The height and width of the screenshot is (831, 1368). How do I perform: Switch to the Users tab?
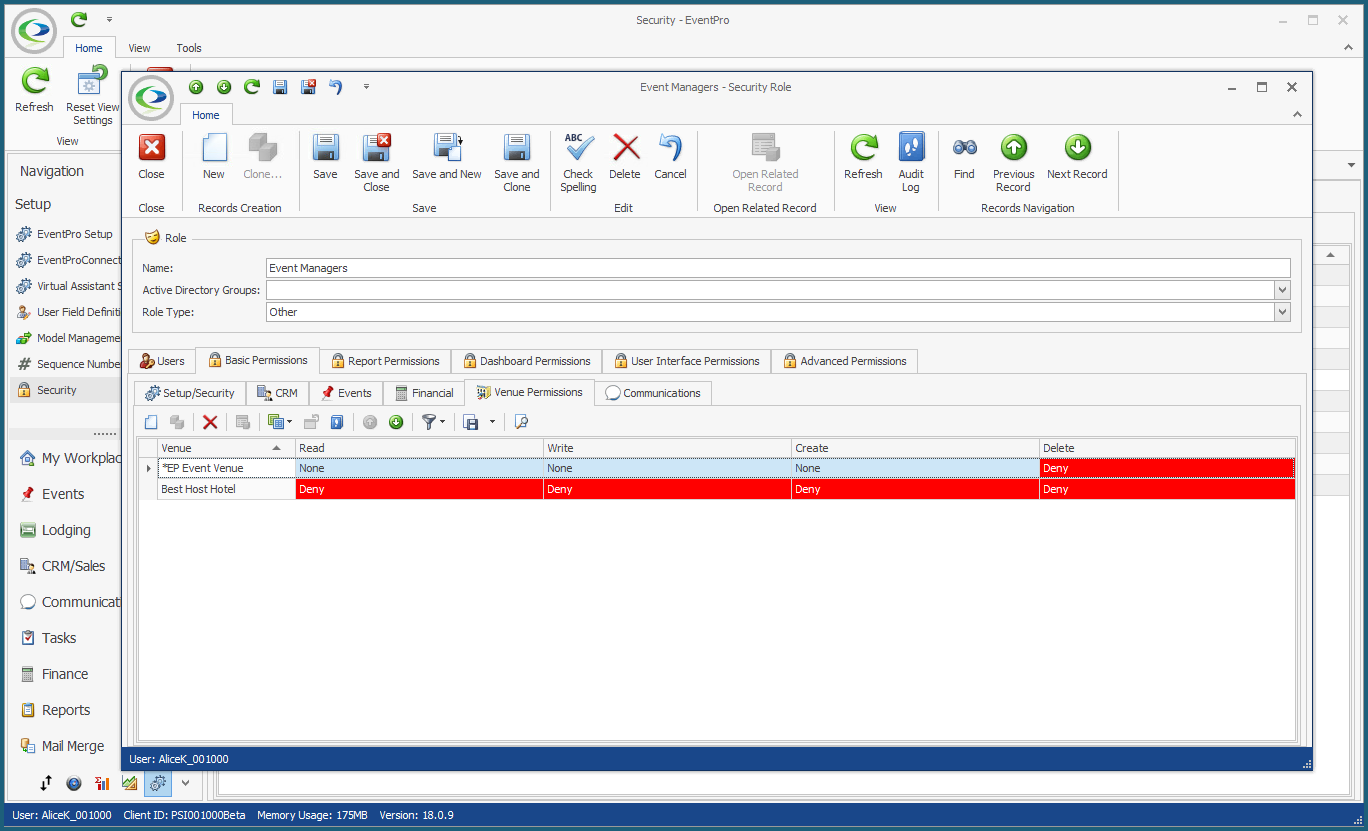click(162, 361)
